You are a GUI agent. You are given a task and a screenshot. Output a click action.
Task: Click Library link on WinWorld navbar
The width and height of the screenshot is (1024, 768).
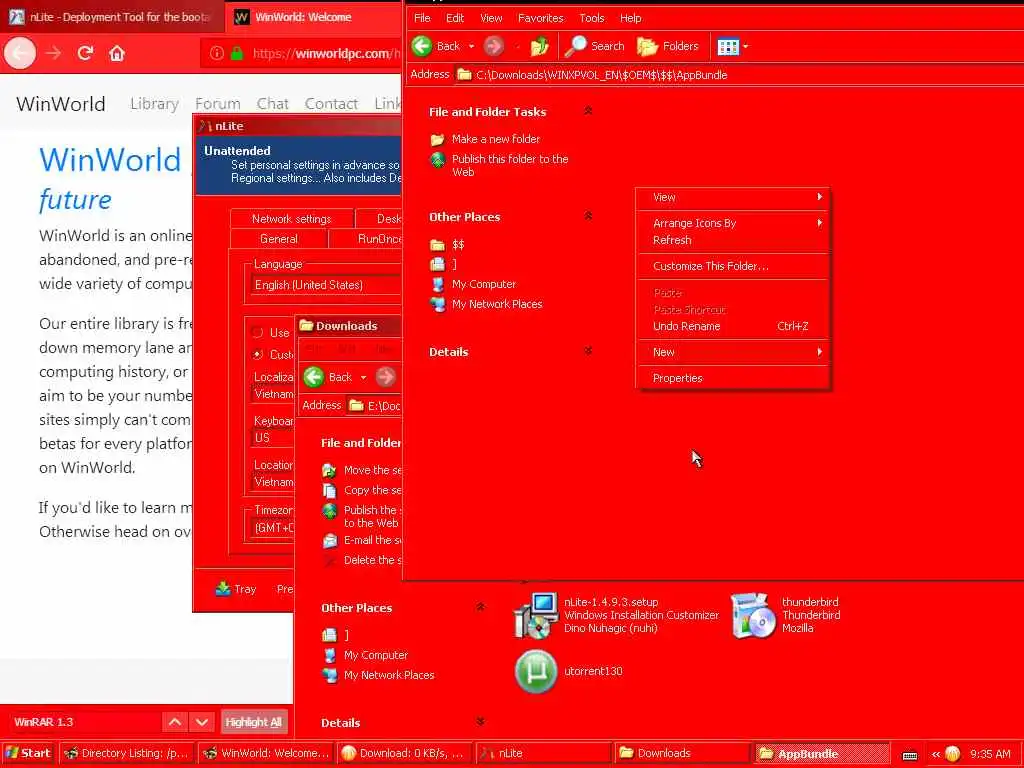coord(154,104)
